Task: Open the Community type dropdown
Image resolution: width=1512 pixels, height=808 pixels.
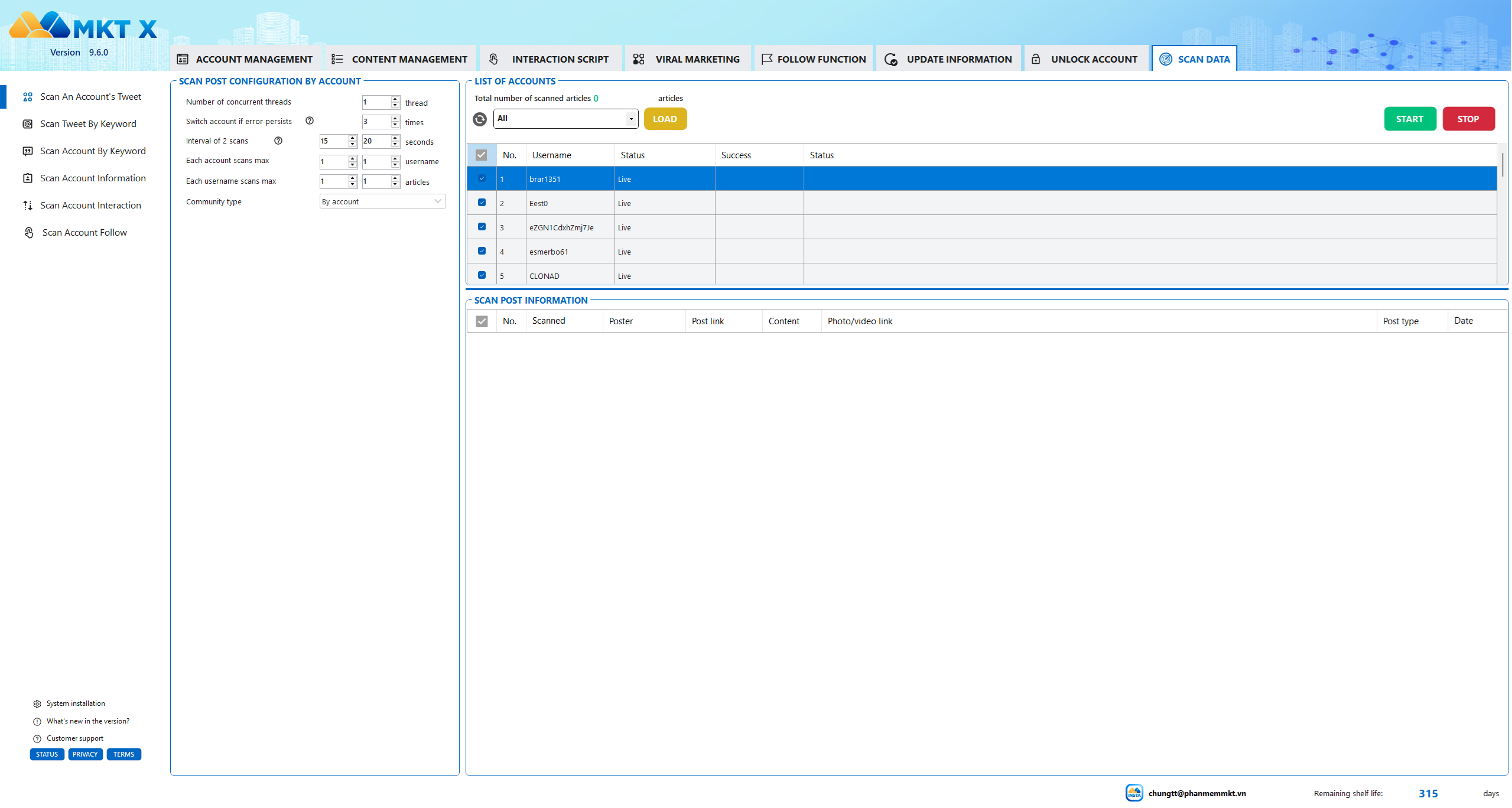Action: point(382,201)
